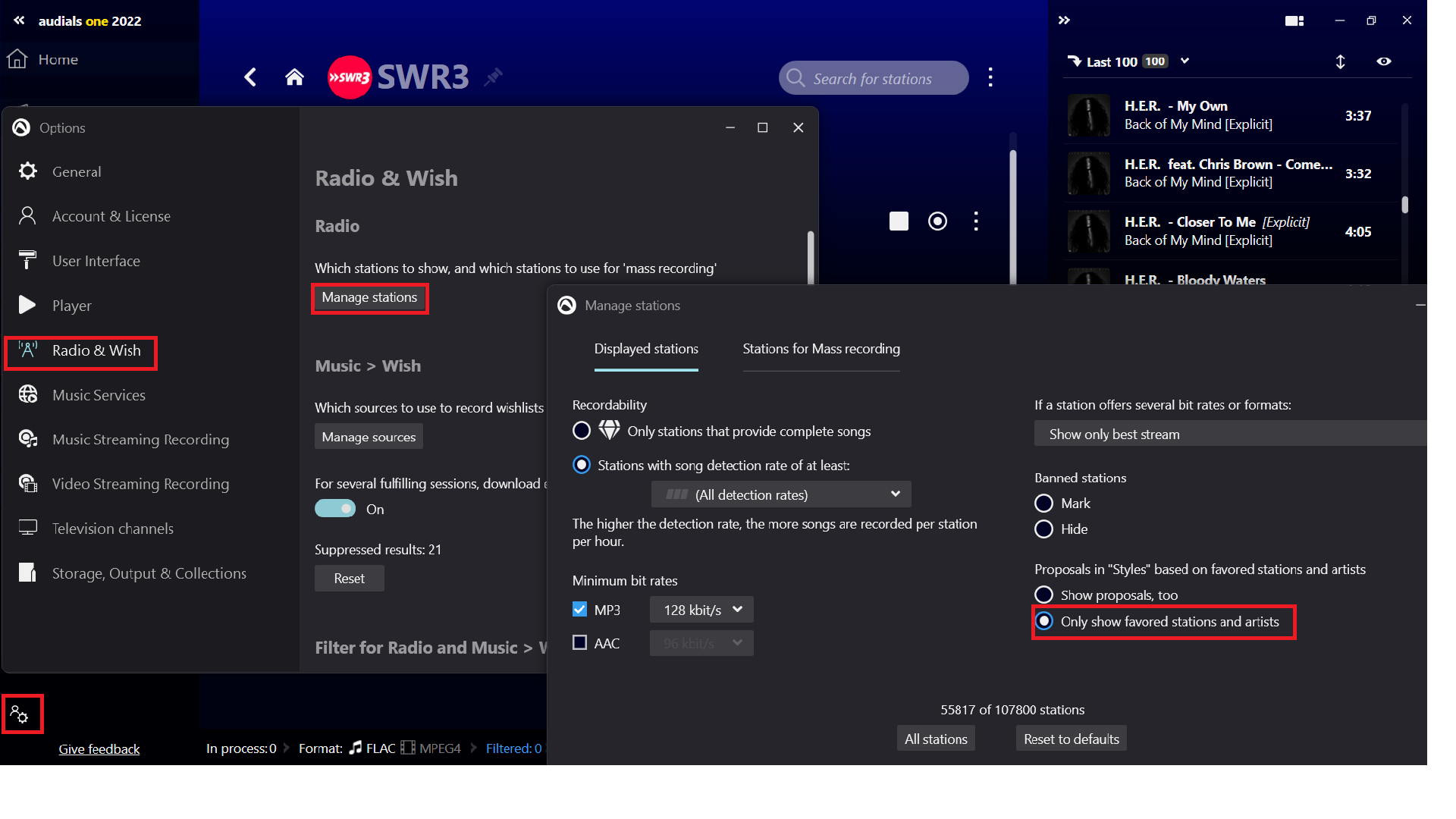Open three-dot menu next to record icon
The height and width of the screenshot is (819, 1456).
[x=976, y=221]
